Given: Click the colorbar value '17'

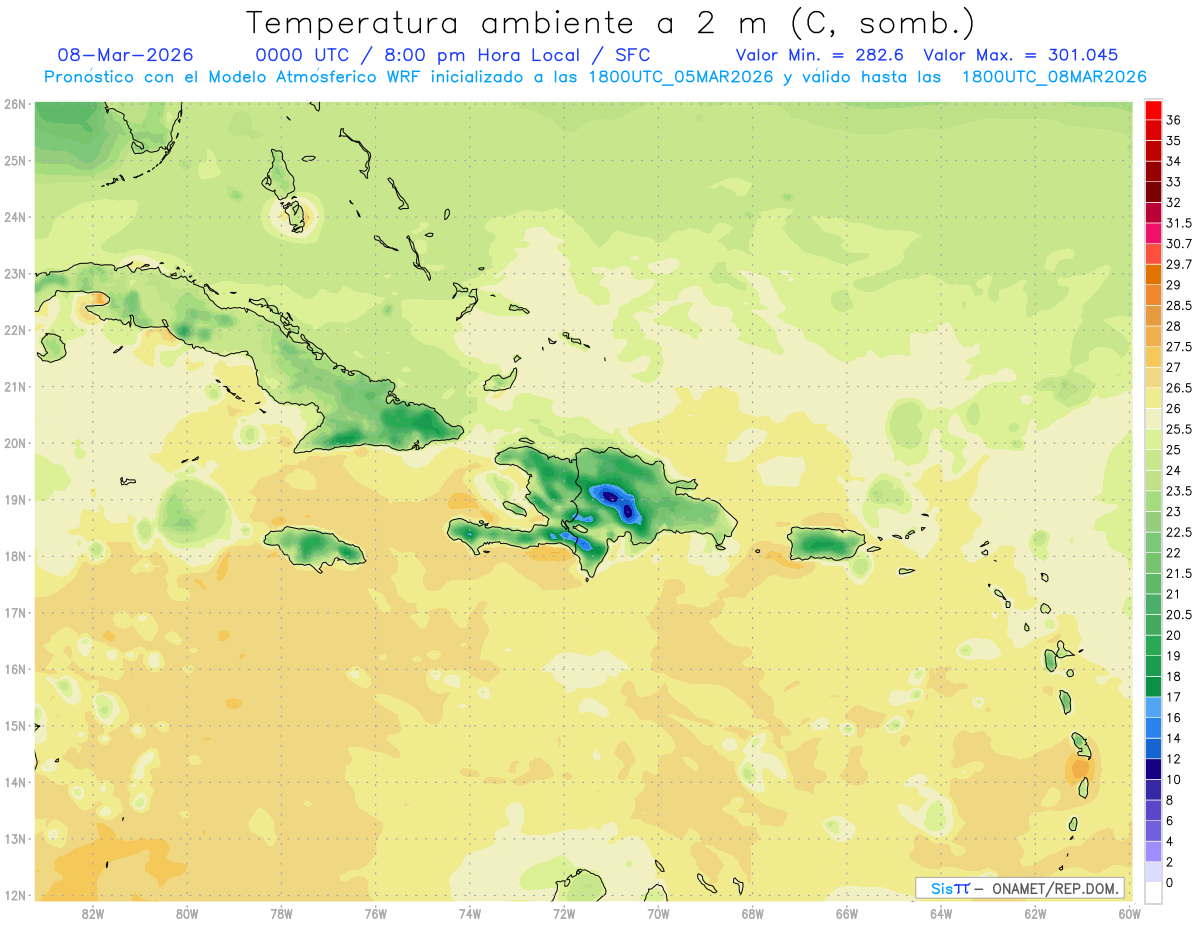Looking at the screenshot, I should click(1174, 696).
